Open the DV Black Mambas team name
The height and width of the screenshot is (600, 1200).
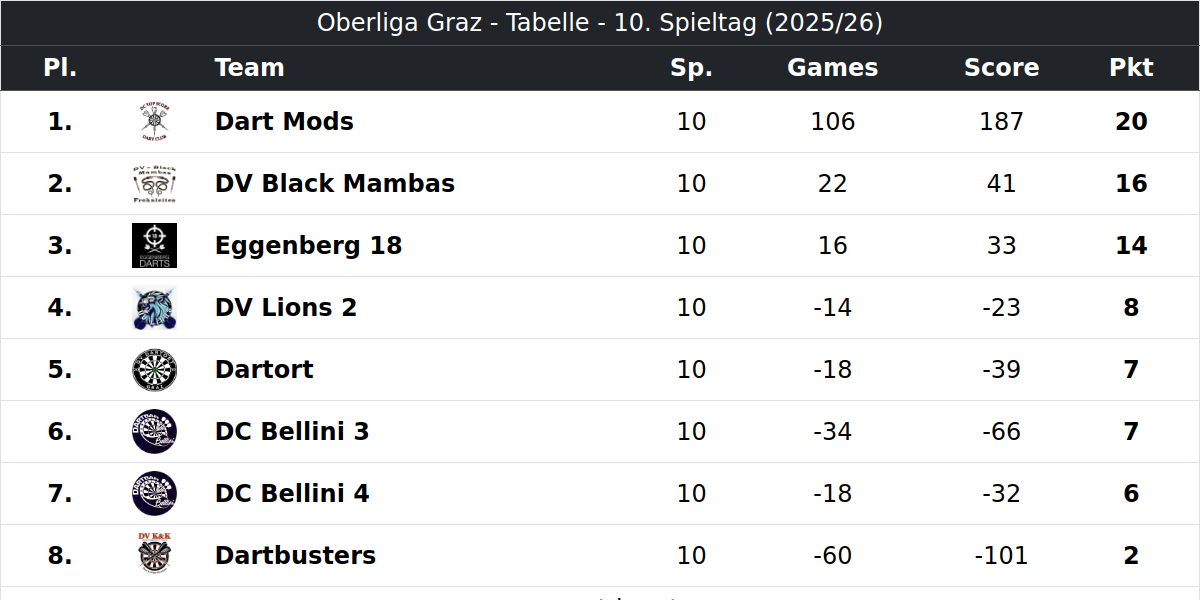[x=335, y=184]
